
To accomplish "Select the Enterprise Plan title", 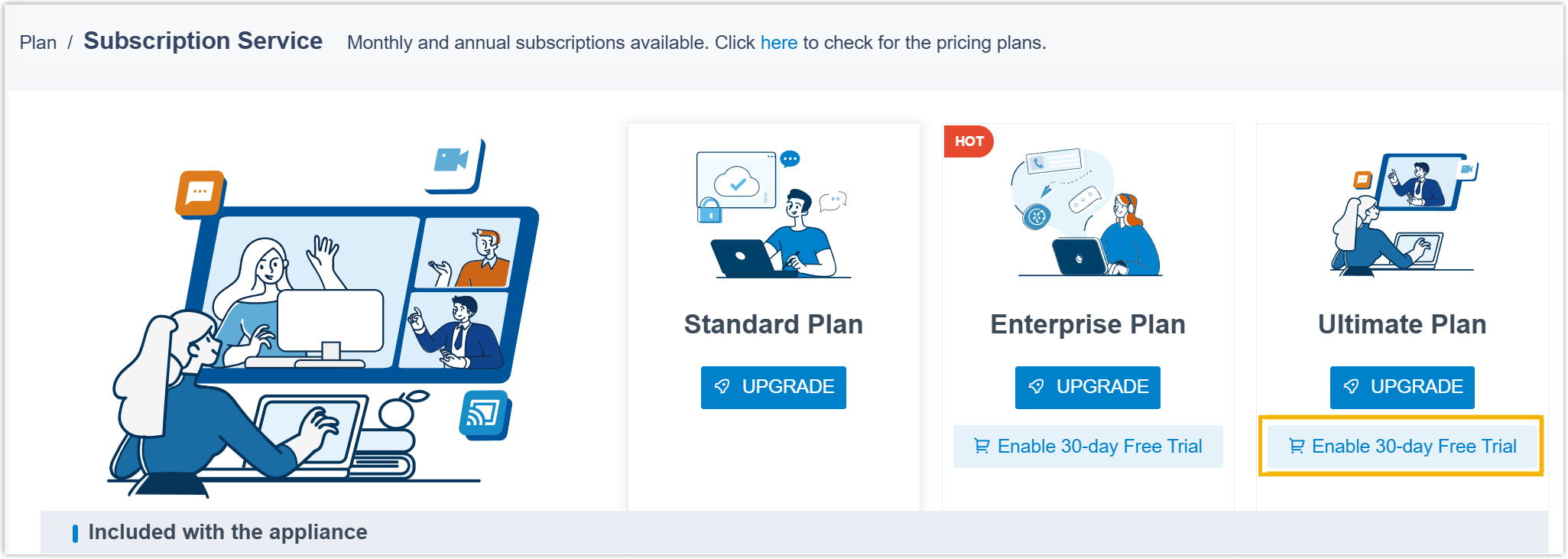I will (1087, 324).
